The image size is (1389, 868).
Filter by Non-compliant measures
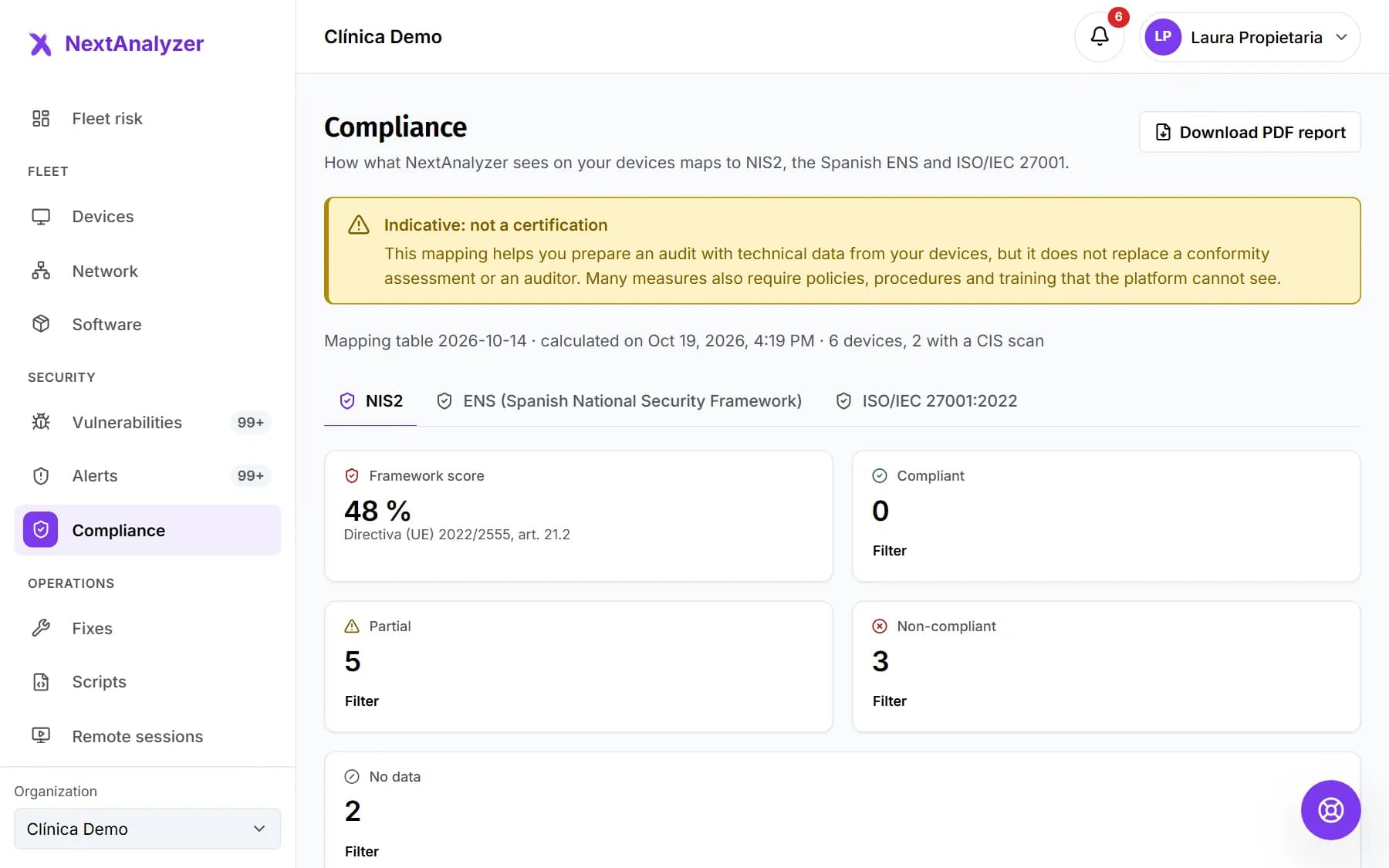(889, 701)
